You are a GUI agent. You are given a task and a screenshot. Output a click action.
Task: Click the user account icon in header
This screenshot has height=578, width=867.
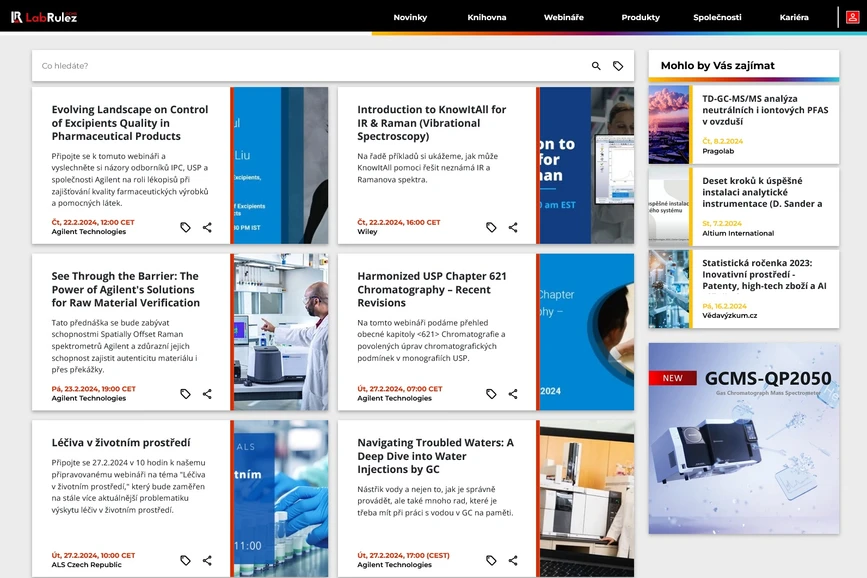point(853,17)
